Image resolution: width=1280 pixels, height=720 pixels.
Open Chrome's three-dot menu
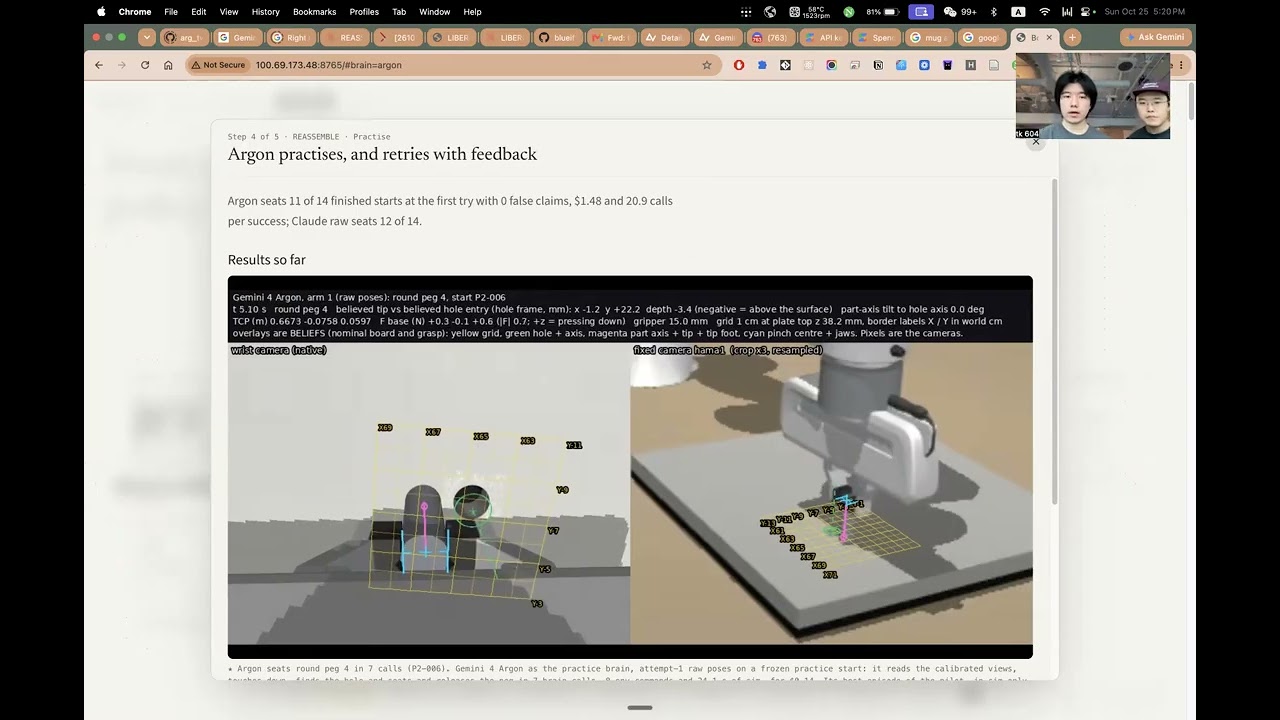[1181, 65]
